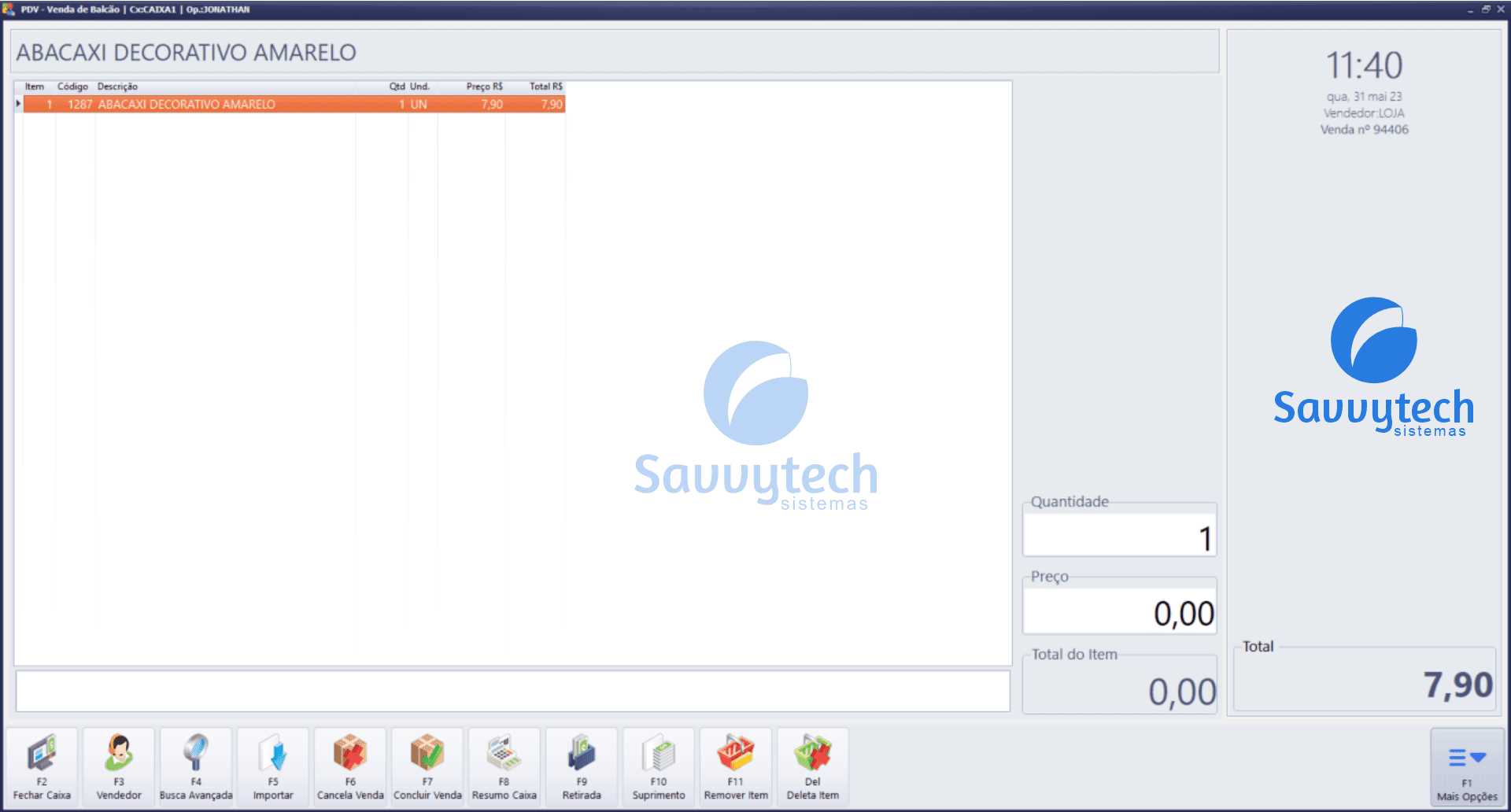Click the product code entry field
Viewport: 1511px width, 812px height.
[x=513, y=692]
